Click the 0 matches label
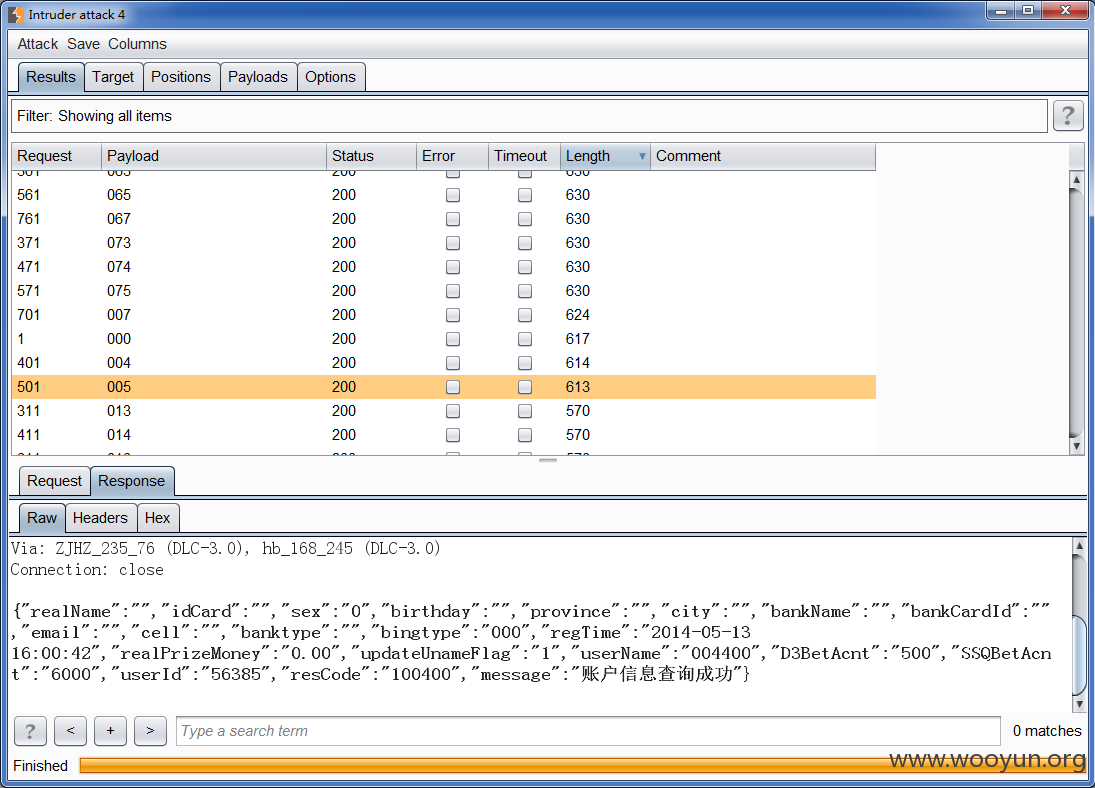Viewport: 1095px width, 788px height. 1047,731
